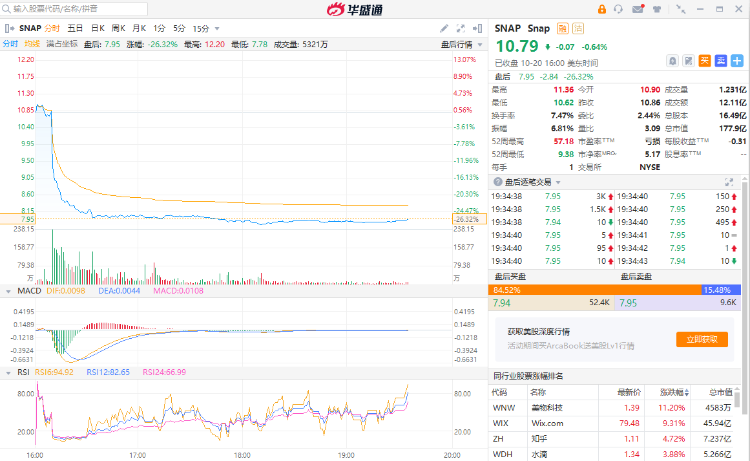Image resolution: width=750 pixels, height=461 pixels.
Task: Toggle the 分时 line display
Action: pyautogui.click(x=10, y=44)
